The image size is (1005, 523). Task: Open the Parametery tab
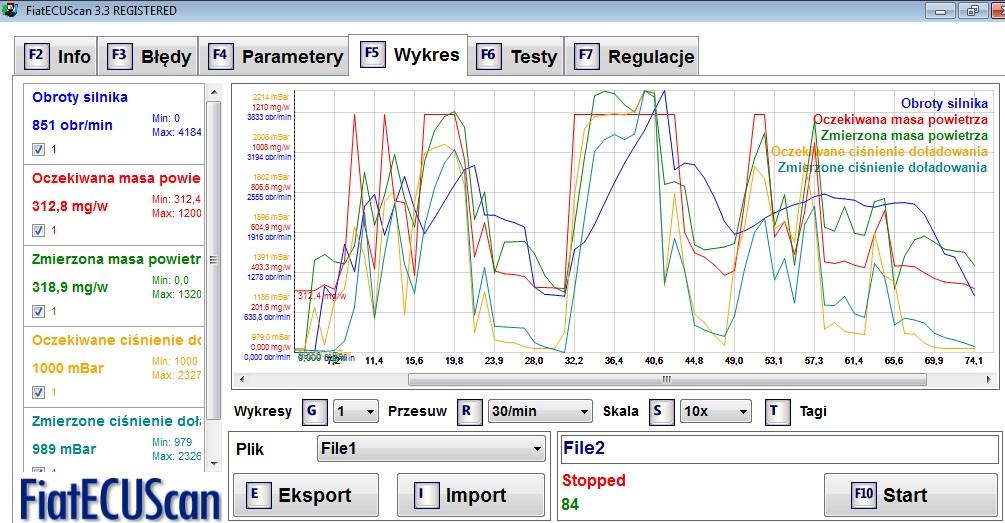pos(274,56)
